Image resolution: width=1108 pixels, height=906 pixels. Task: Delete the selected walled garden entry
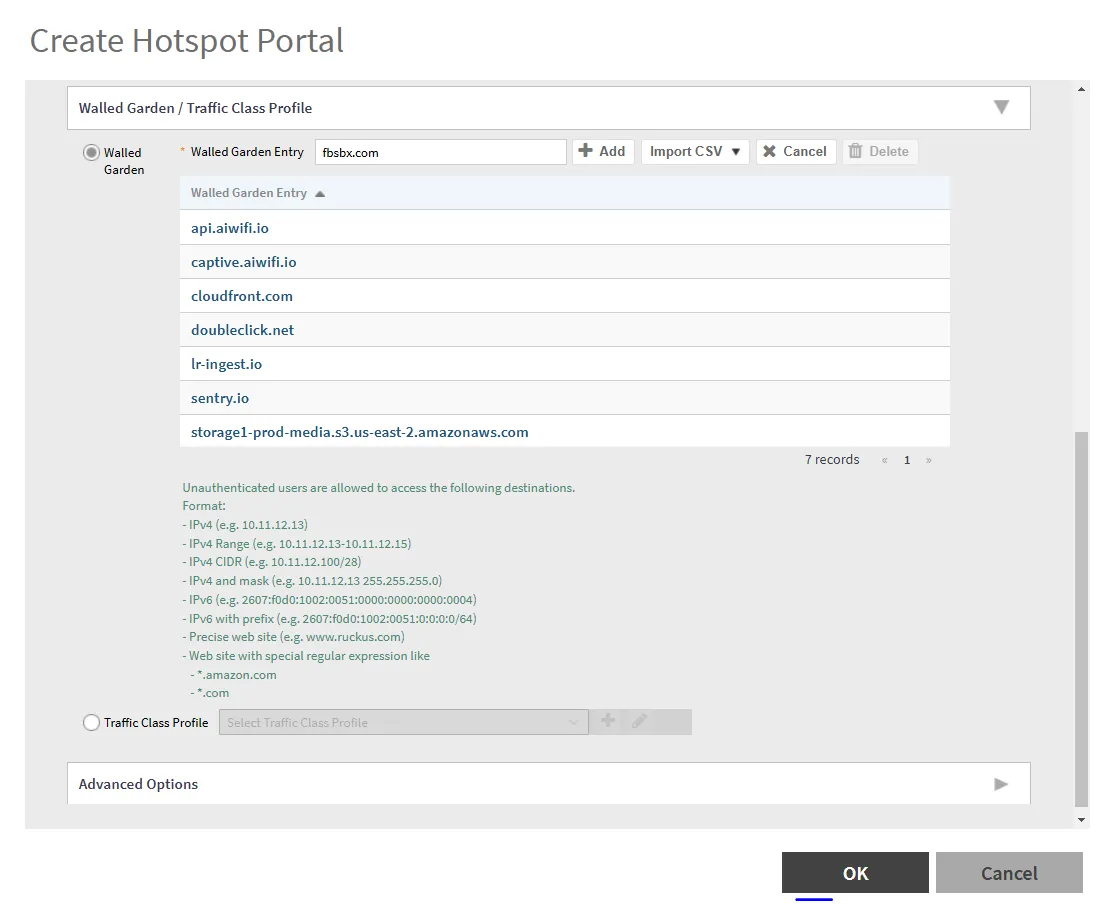click(878, 151)
